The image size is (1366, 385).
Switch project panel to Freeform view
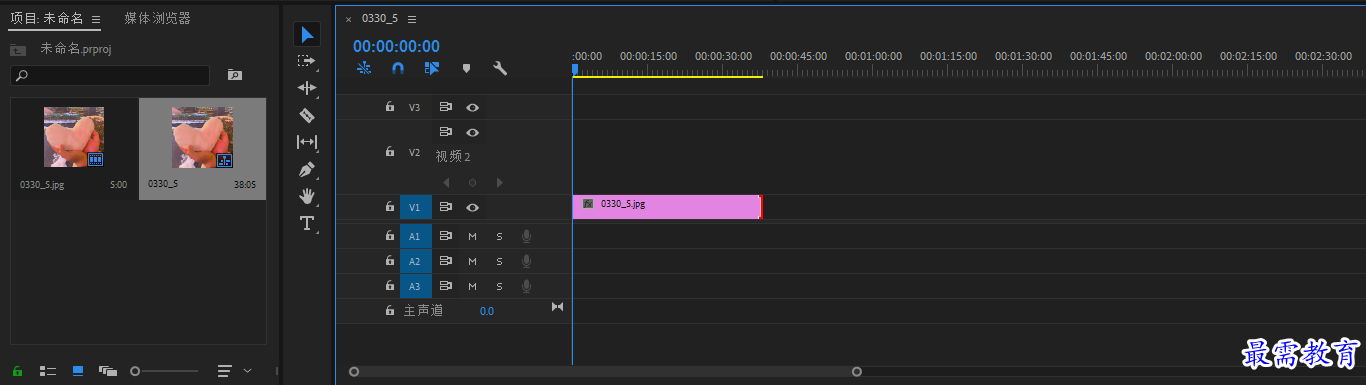coord(108,371)
